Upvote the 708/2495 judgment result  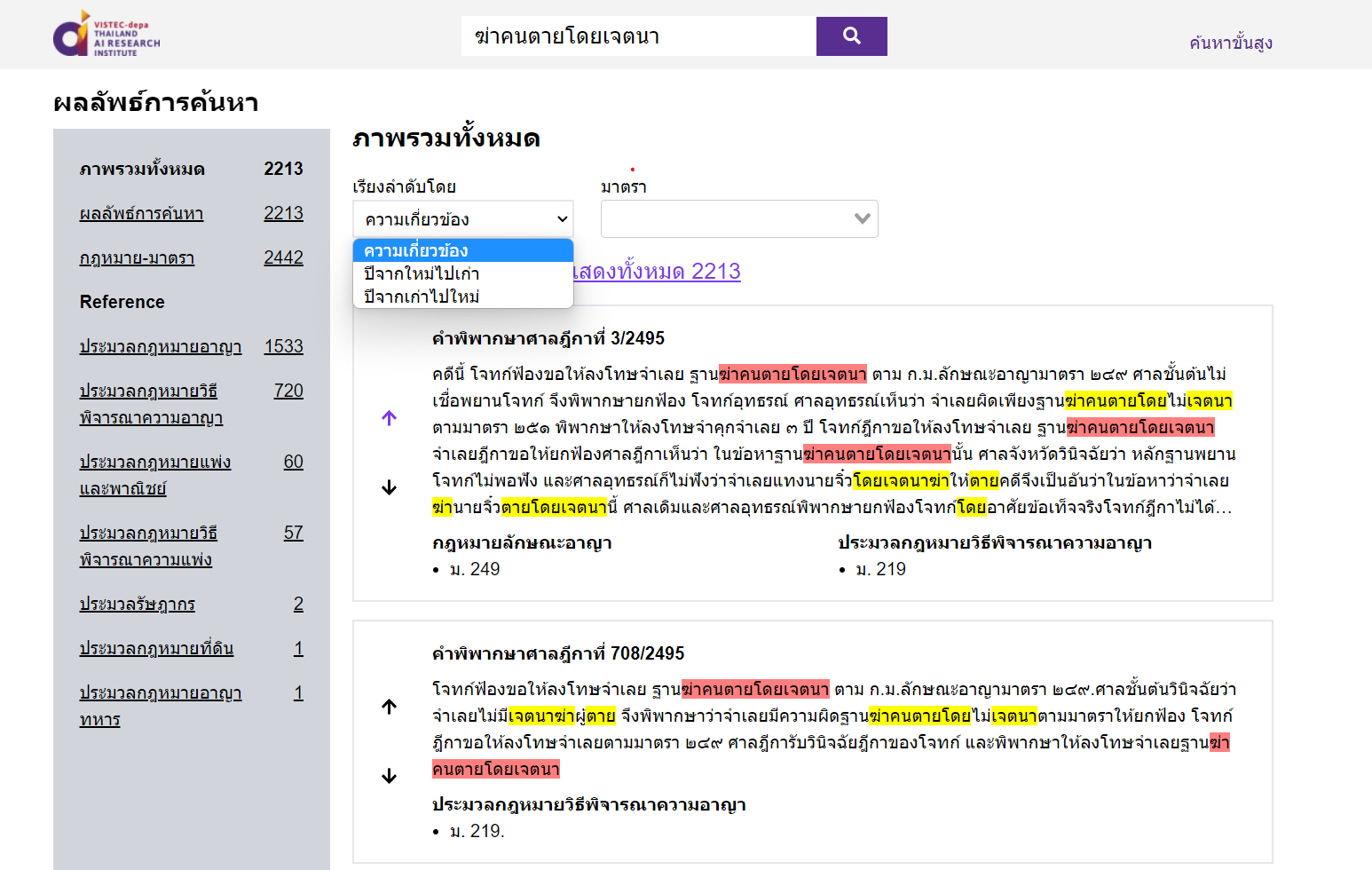pyautogui.click(x=389, y=707)
